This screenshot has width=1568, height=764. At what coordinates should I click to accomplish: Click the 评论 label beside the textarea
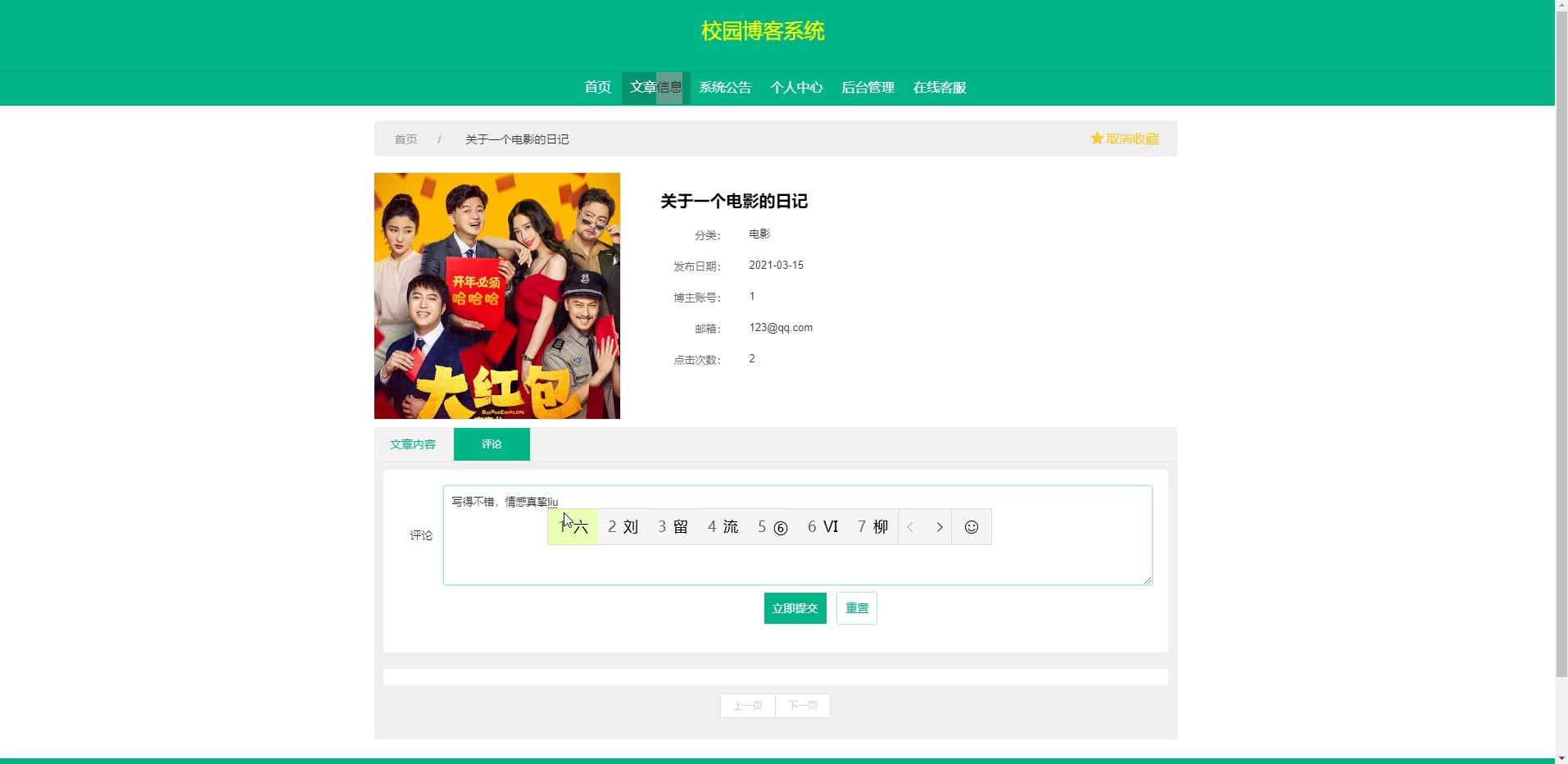pos(421,535)
